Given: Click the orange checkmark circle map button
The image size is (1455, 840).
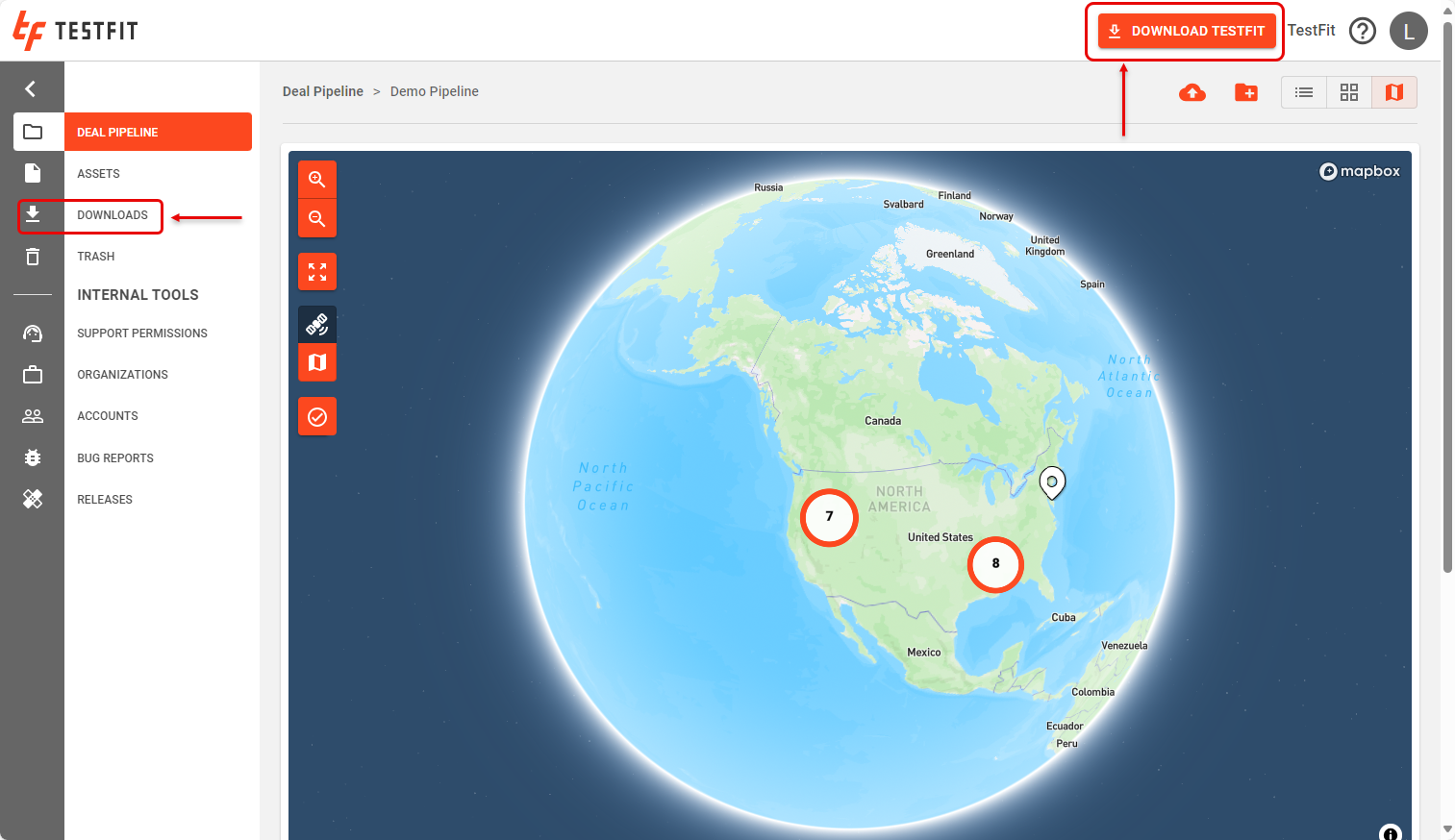Looking at the screenshot, I should (316, 416).
